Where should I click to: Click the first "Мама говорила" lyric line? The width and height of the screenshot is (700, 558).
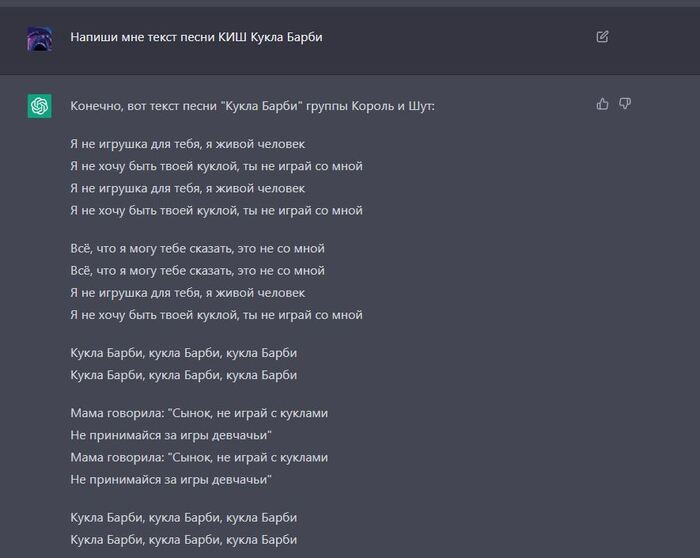point(199,412)
